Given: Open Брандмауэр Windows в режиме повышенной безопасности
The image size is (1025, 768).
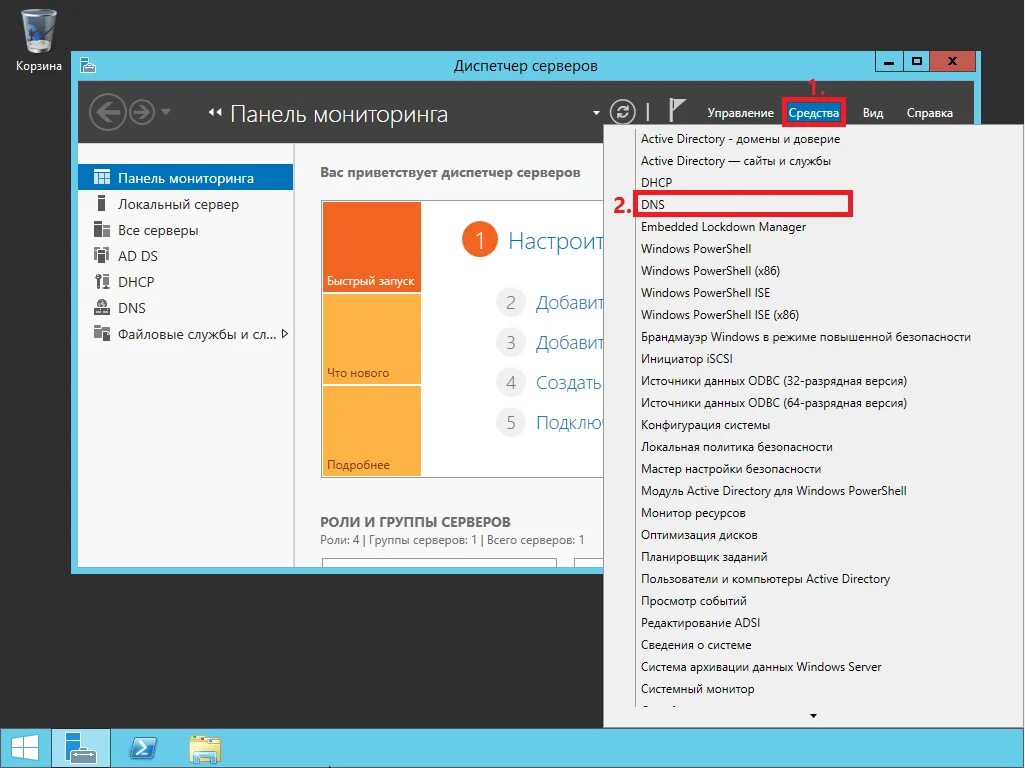Looking at the screenshot, I should 808,337.
